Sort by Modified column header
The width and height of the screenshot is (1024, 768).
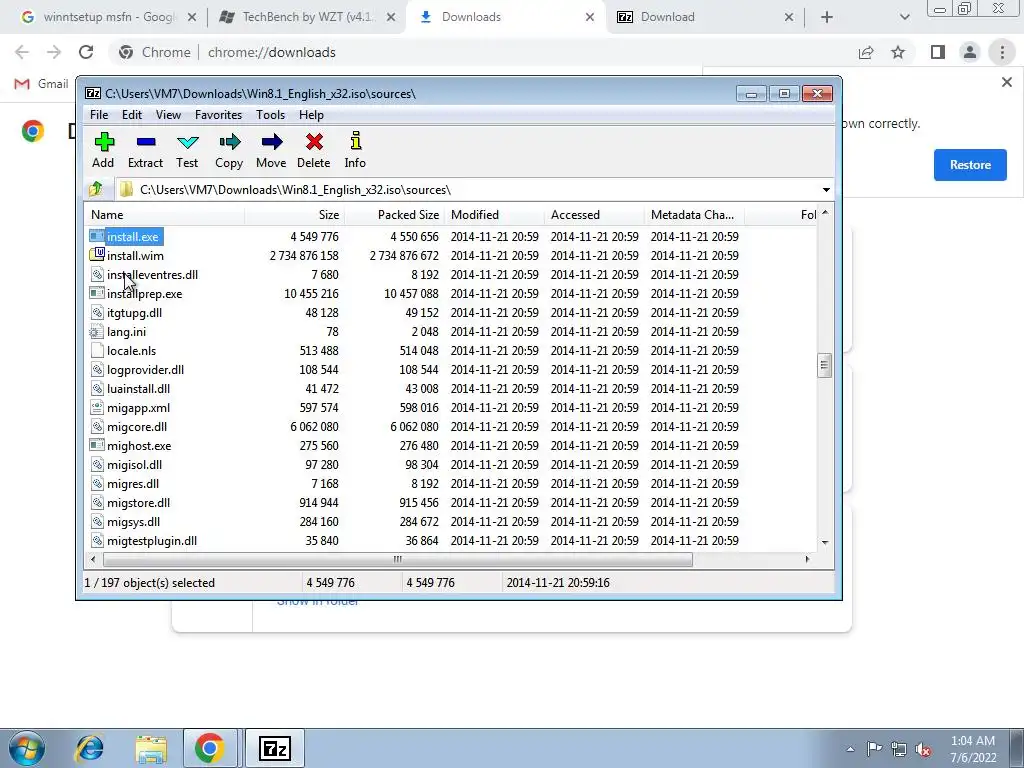point(494,215)
